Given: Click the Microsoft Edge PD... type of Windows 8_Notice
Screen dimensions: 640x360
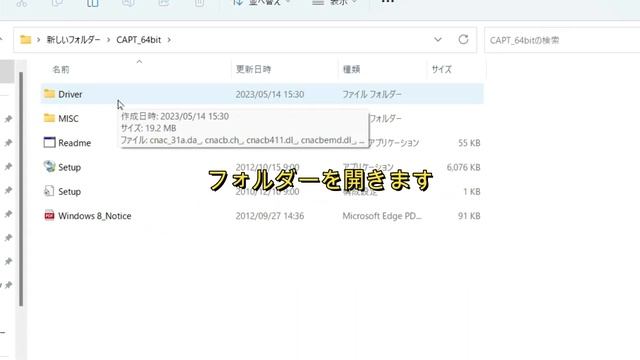Looking at the screenshot, I should click(x=382, y=216).
